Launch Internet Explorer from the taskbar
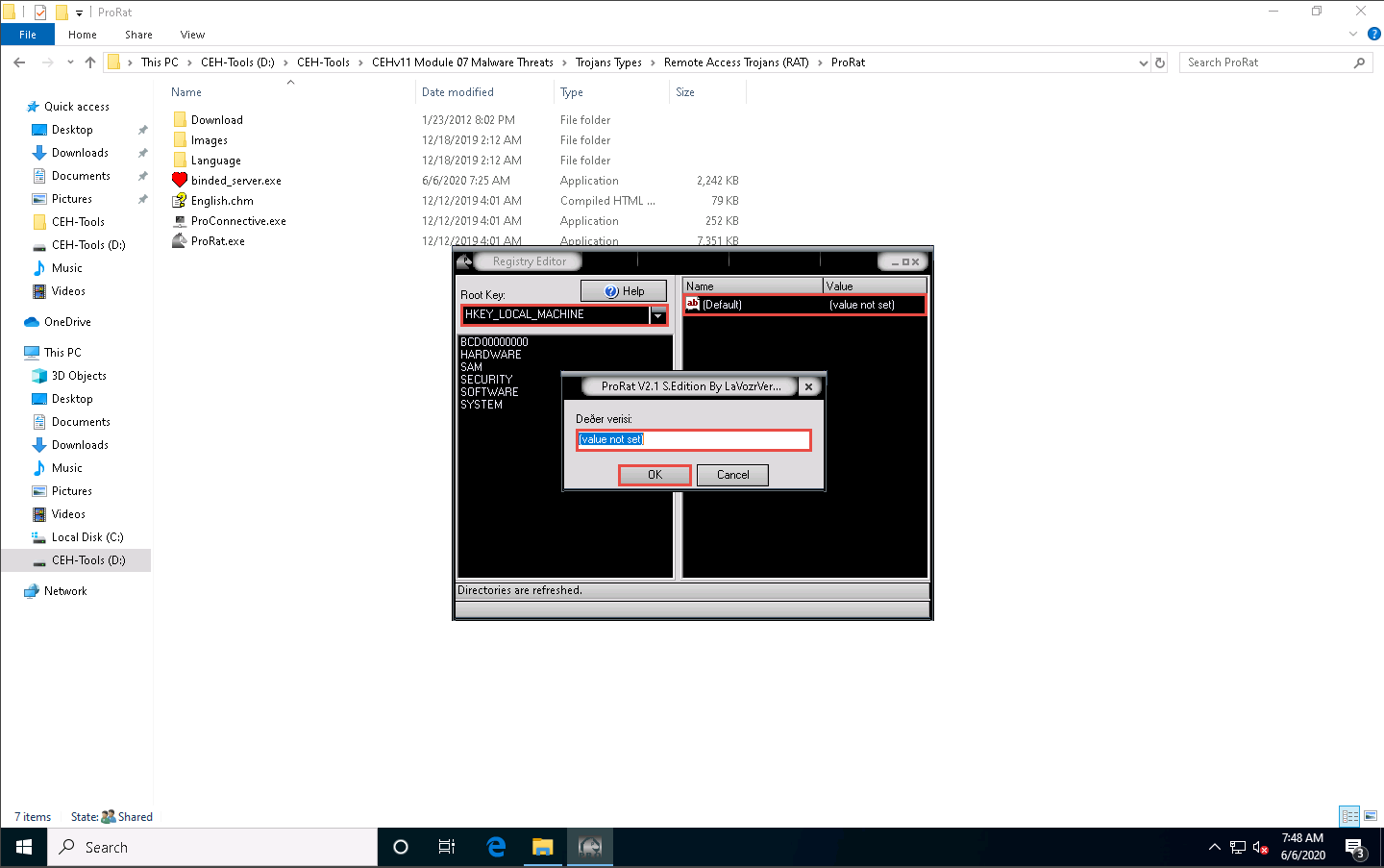The image size is (1384, 868). point(496,847)
